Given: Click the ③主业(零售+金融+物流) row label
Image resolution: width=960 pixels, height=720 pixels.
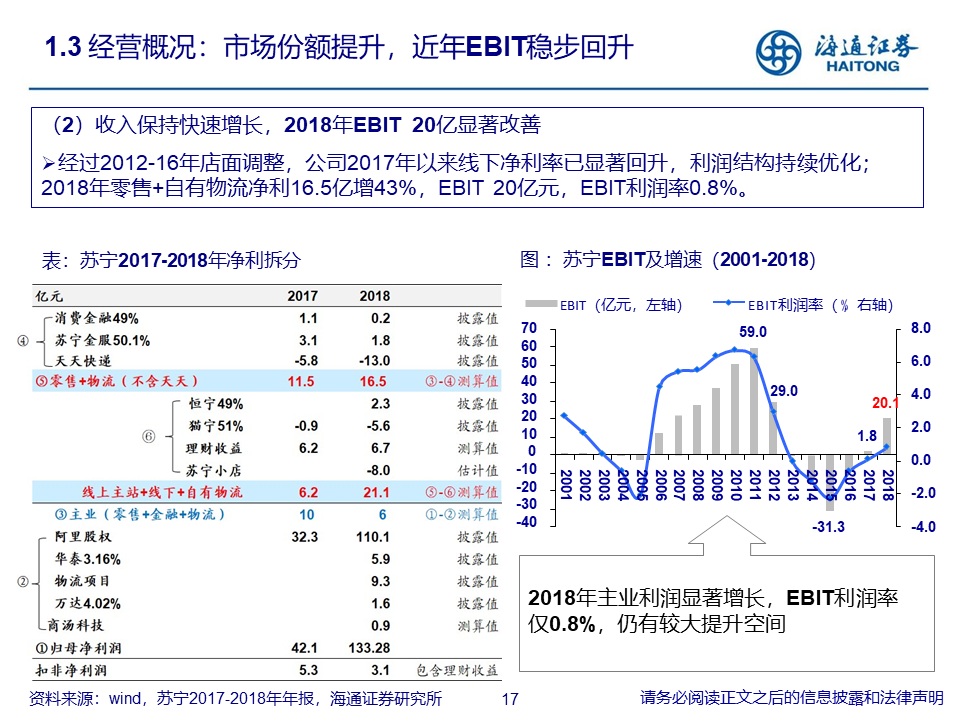Looking at the screenshot, I should [x=140, y=514].
